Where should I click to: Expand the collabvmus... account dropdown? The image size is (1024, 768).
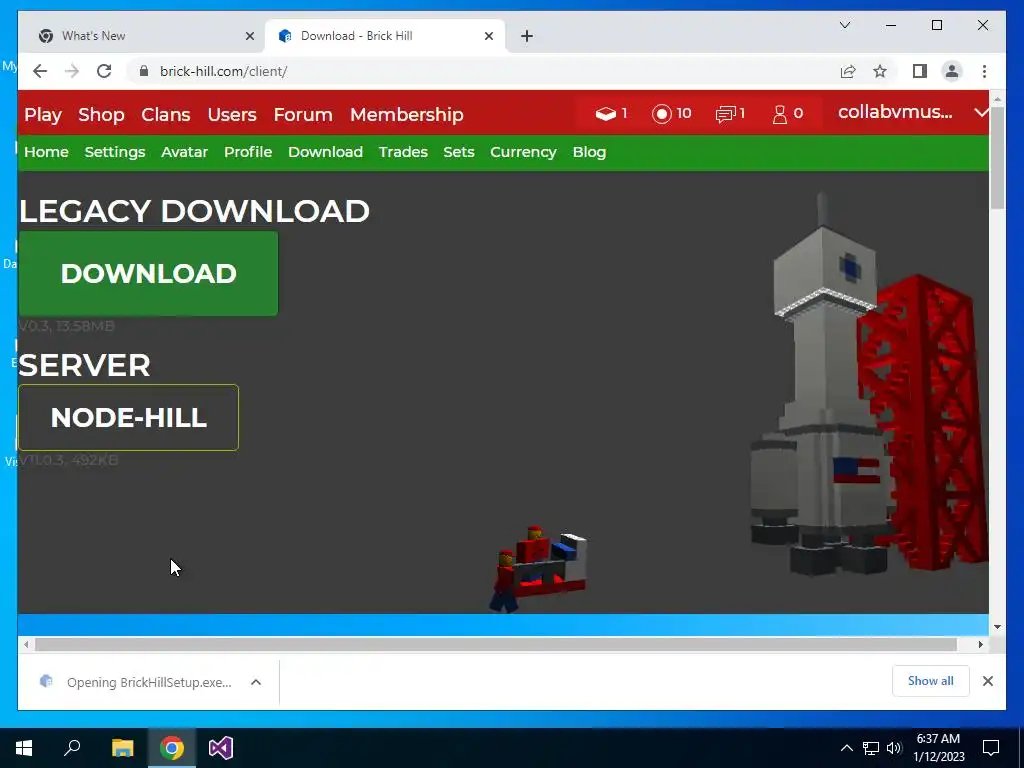click(x=981, y=112)
